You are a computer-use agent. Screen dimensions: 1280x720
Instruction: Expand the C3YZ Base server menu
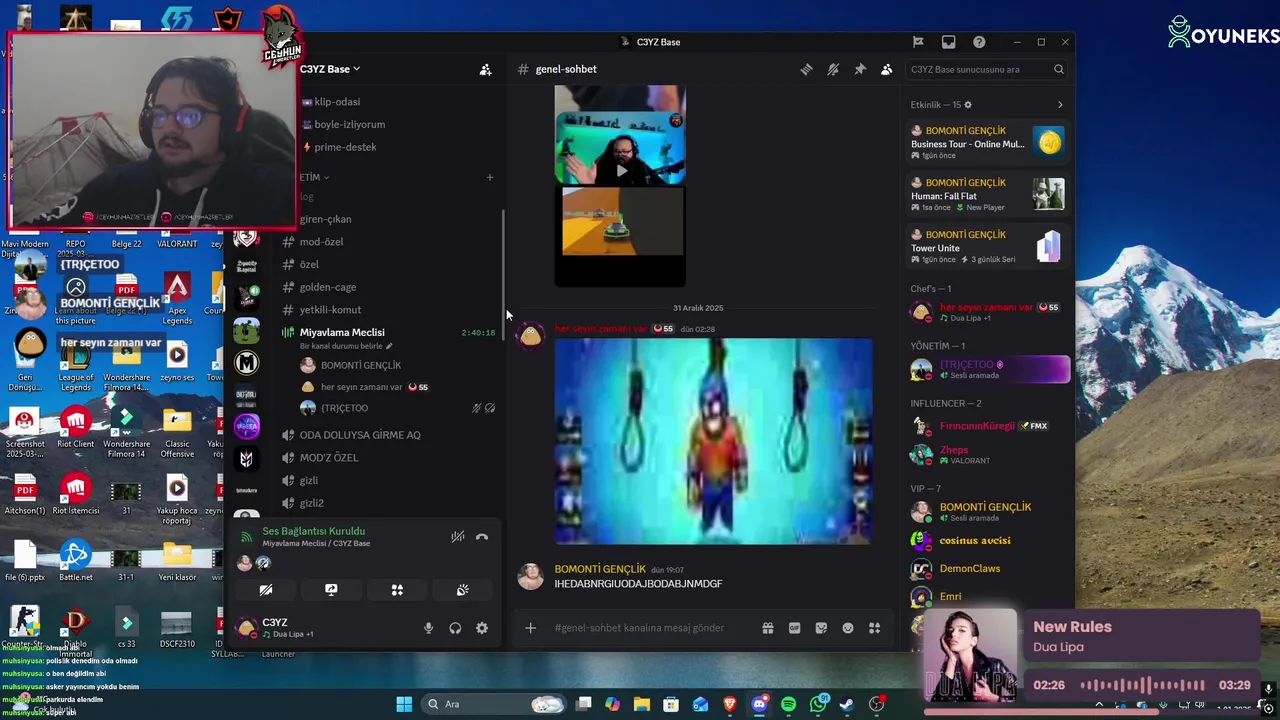(x=330, y=69)
